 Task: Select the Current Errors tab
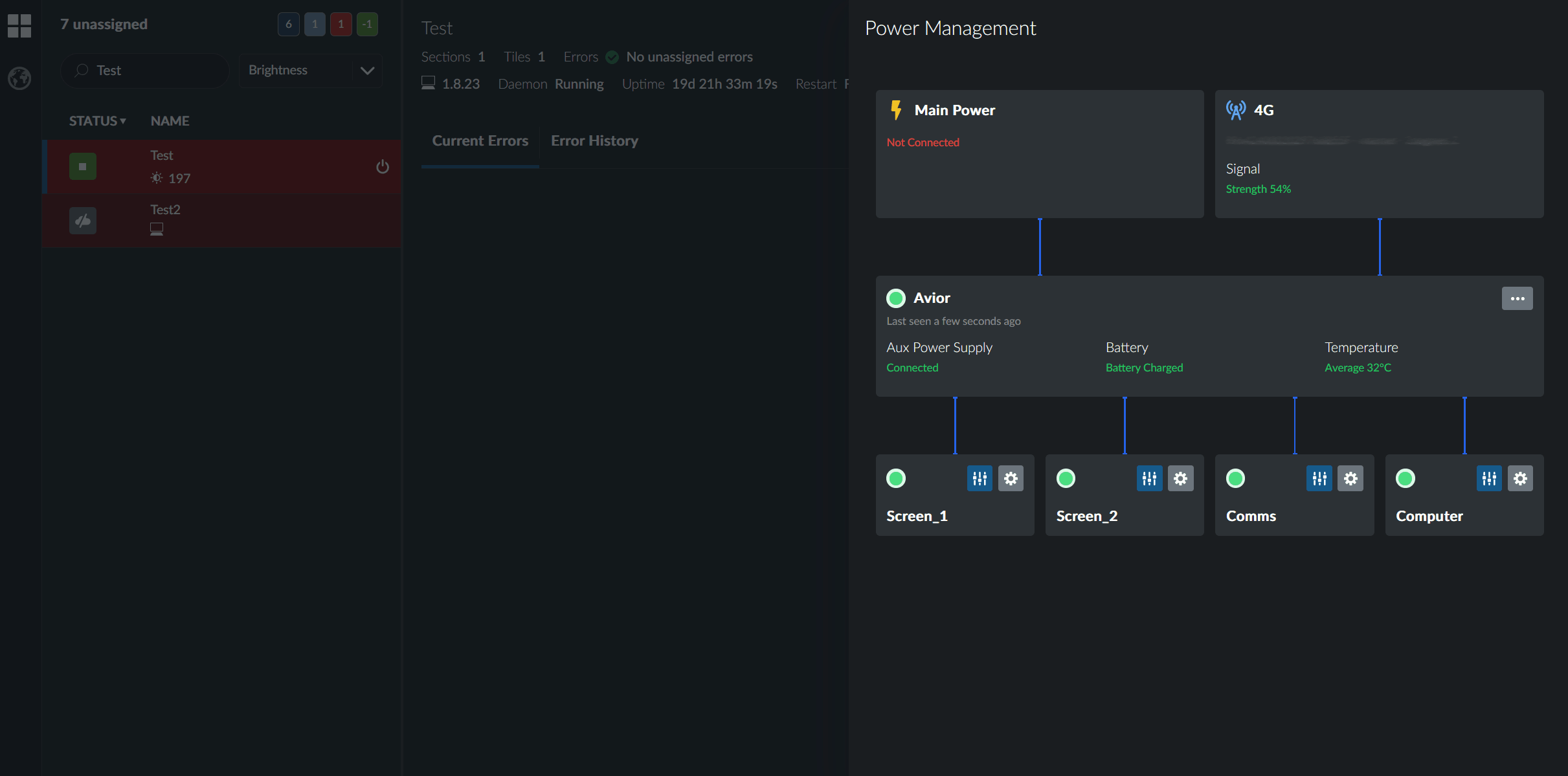(480, 140)
